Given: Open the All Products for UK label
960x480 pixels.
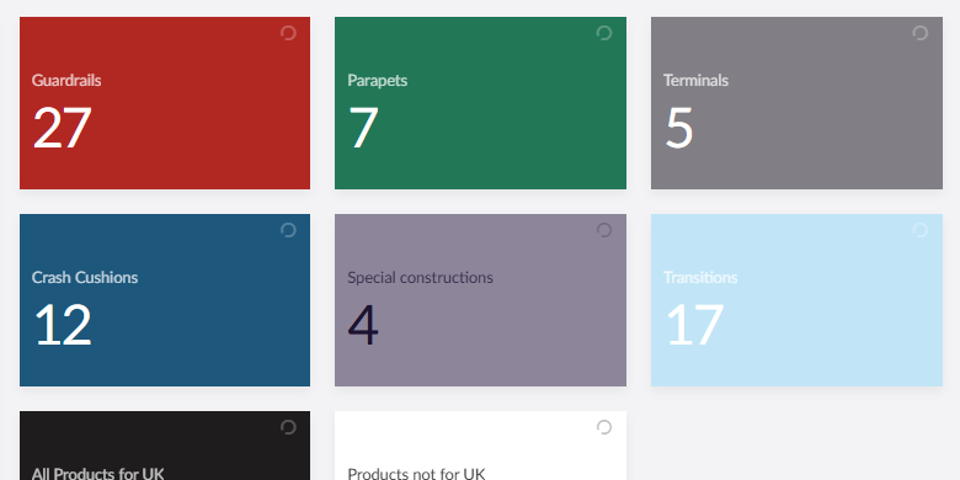Looking at the screenshot, I should [98, 473].
